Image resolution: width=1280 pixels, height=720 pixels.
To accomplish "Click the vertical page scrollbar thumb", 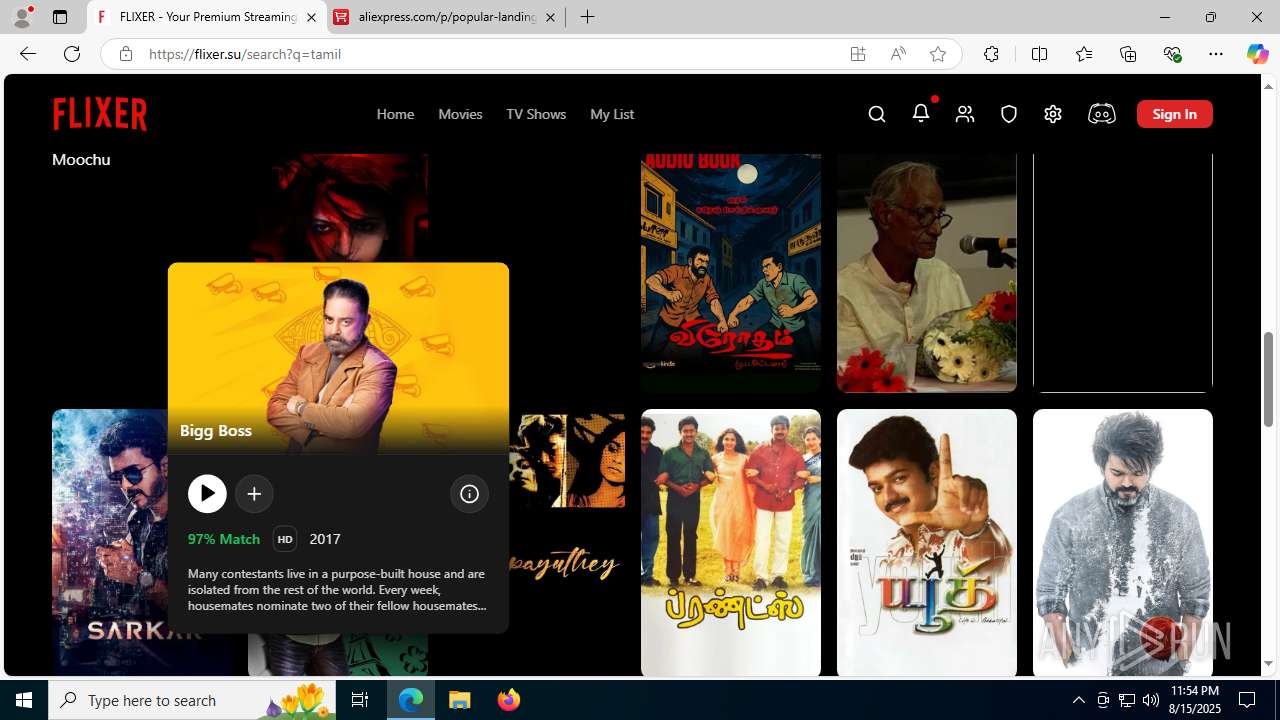I will 1269,379.
